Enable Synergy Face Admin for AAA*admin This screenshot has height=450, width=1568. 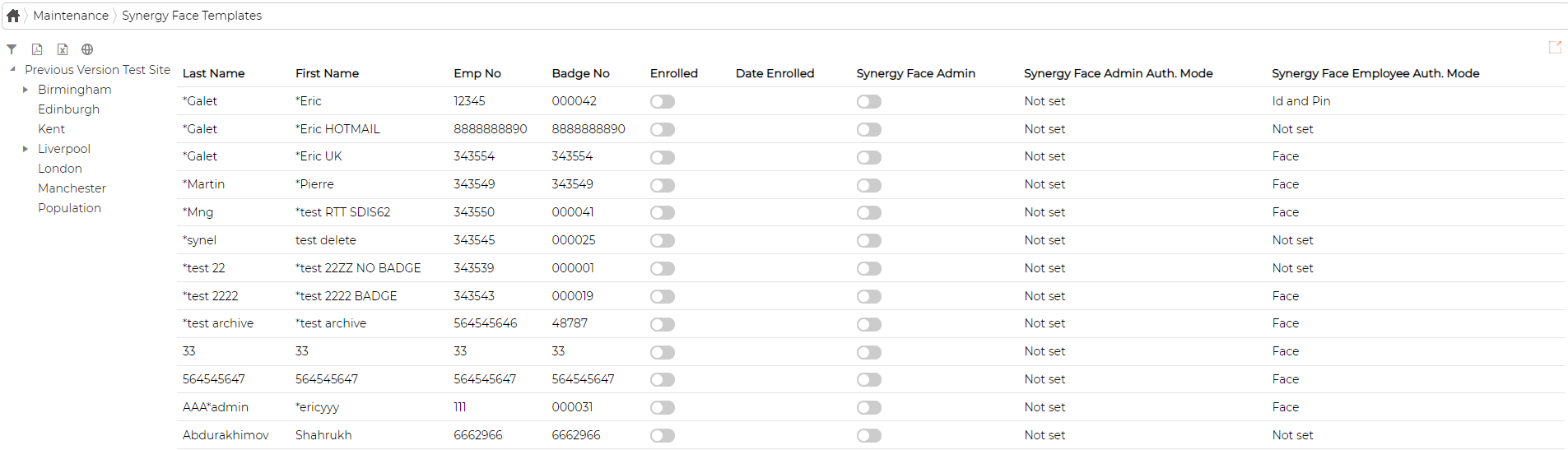(x=869, y=408)
